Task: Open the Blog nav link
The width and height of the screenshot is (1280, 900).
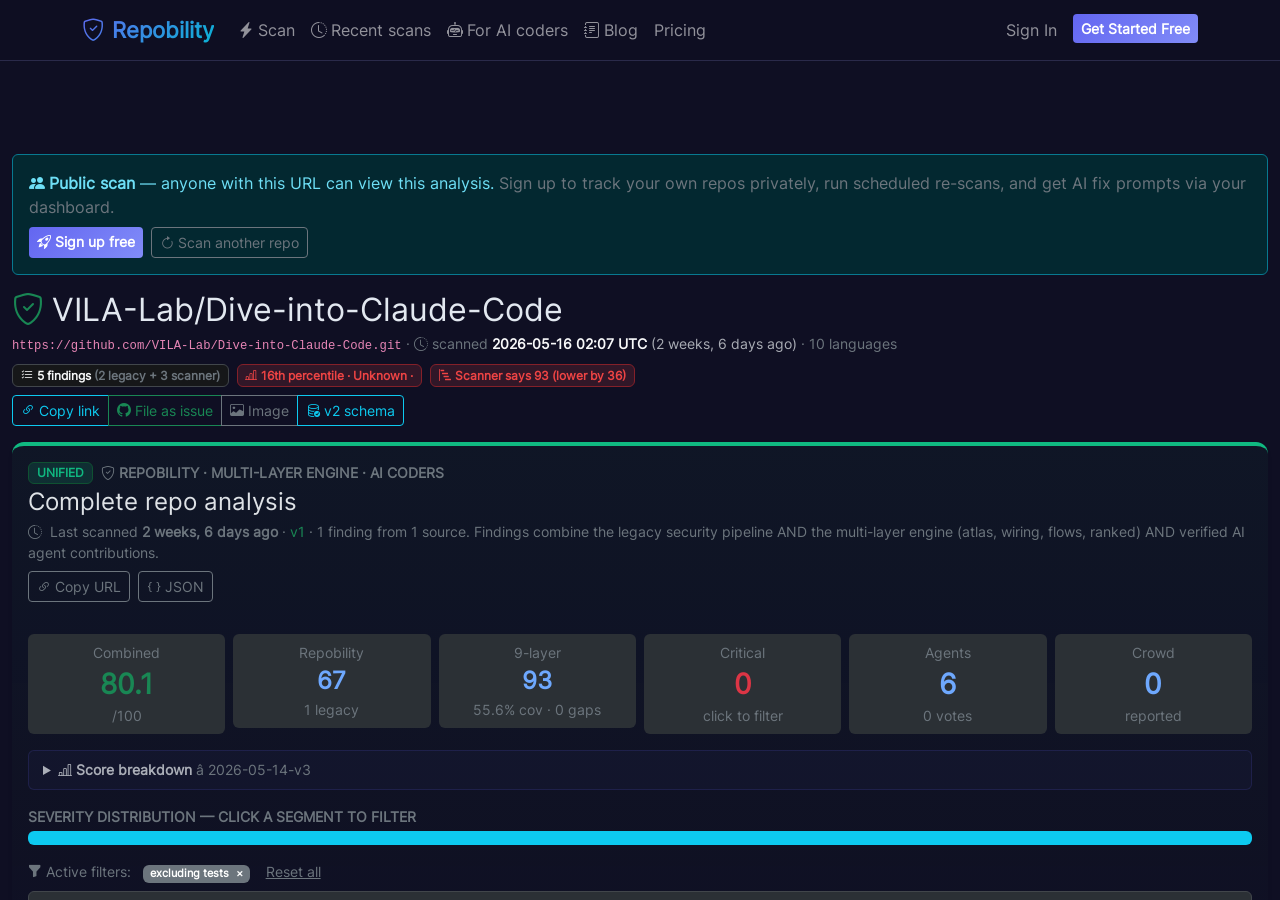Action: pyautogui.click(x=611, y=30)
